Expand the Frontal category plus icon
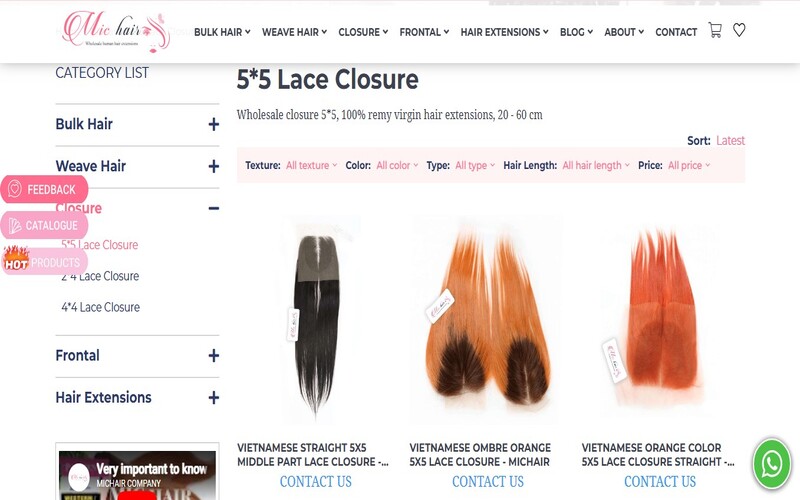Image resolution: width=800 pixels, height=500 pixels. [214, 356]
